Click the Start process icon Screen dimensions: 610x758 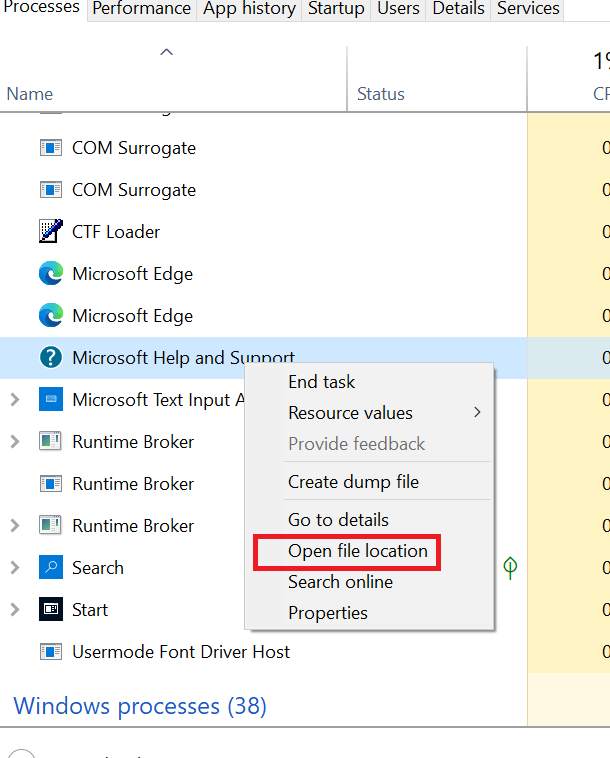coord(51,609)
